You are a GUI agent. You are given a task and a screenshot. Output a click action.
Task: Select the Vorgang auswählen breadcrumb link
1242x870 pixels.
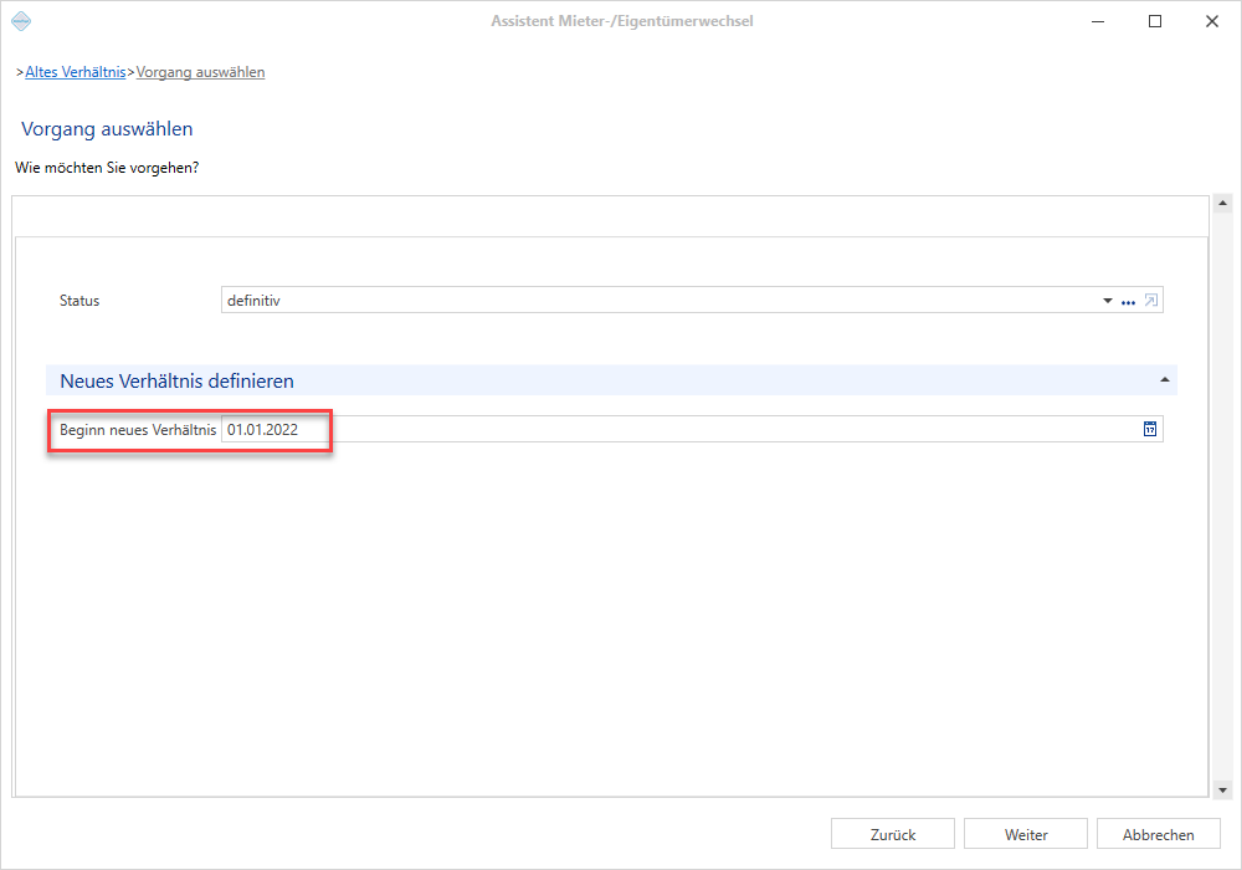[x=200, y=72]
